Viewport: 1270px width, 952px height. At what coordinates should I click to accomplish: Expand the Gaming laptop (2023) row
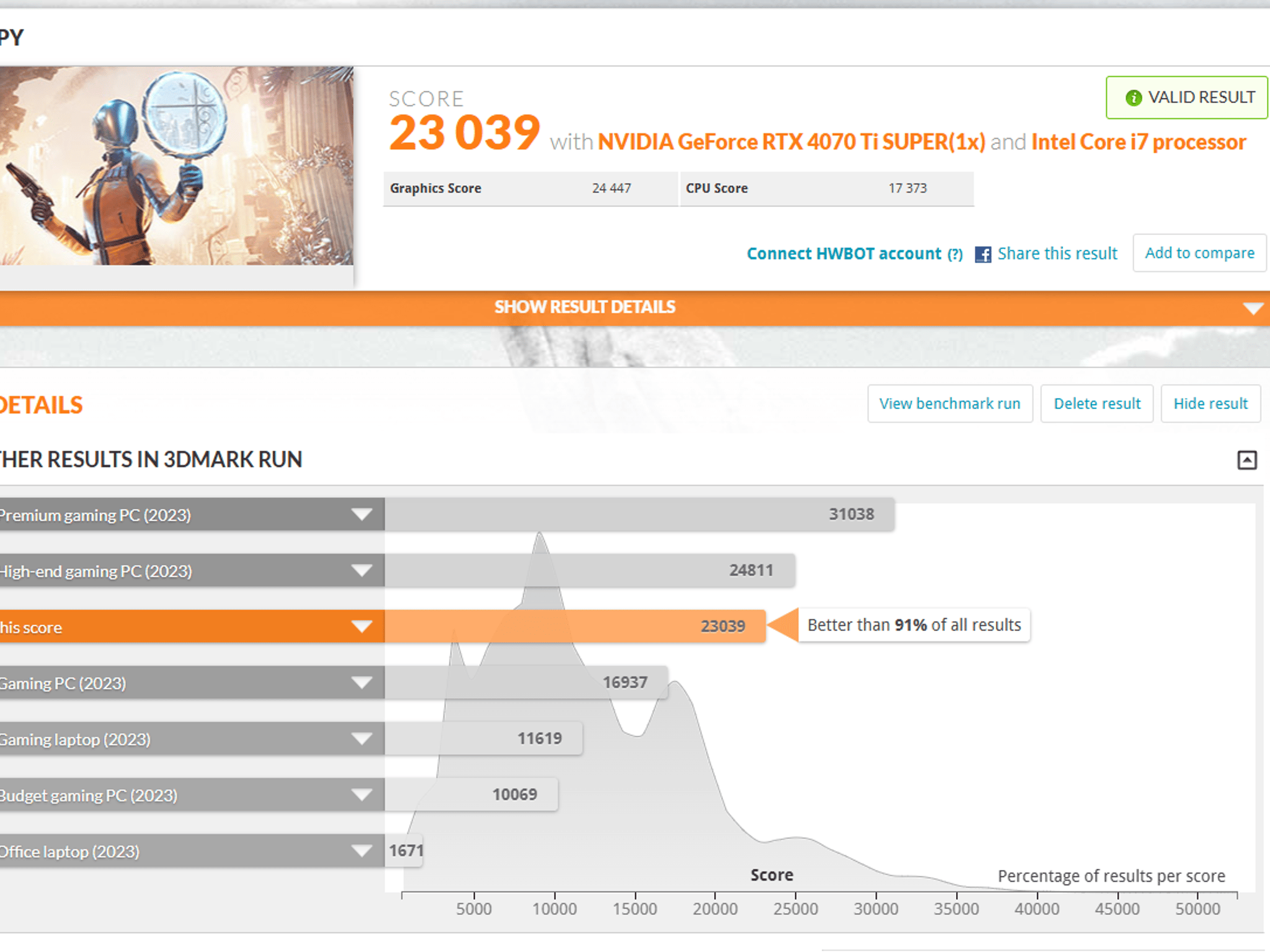[x=362, y=739]
